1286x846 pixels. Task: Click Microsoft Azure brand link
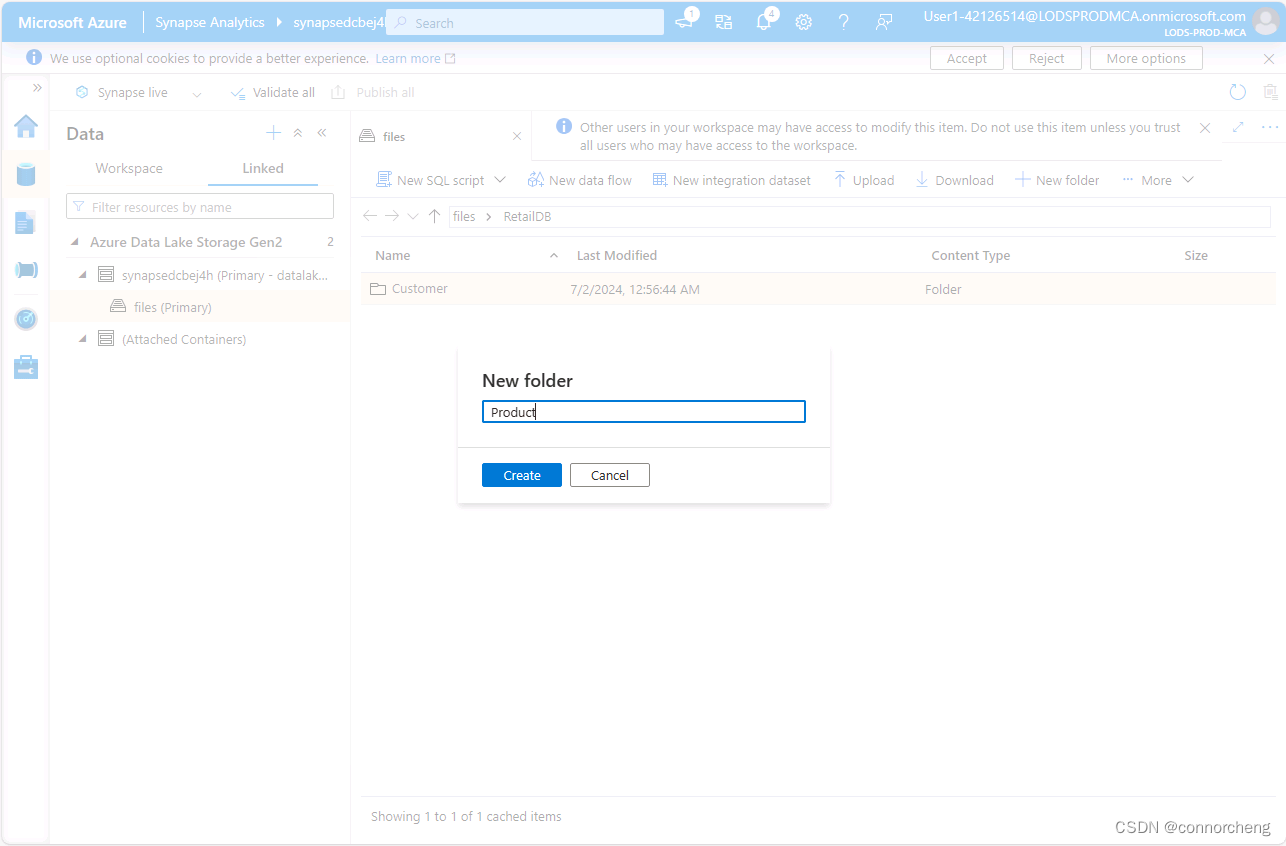pos(72,22)
